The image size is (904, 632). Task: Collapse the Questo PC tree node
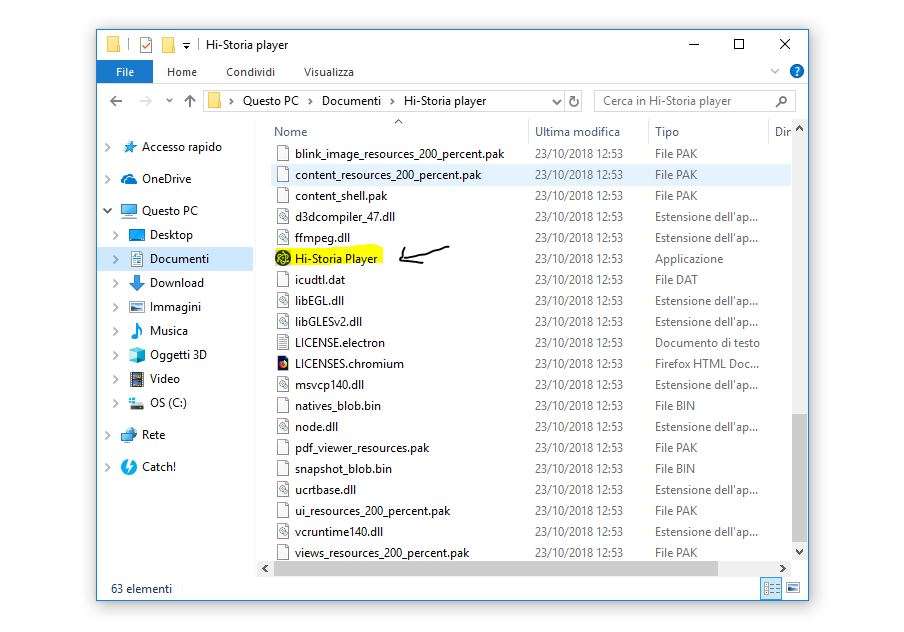coord(108,211)
